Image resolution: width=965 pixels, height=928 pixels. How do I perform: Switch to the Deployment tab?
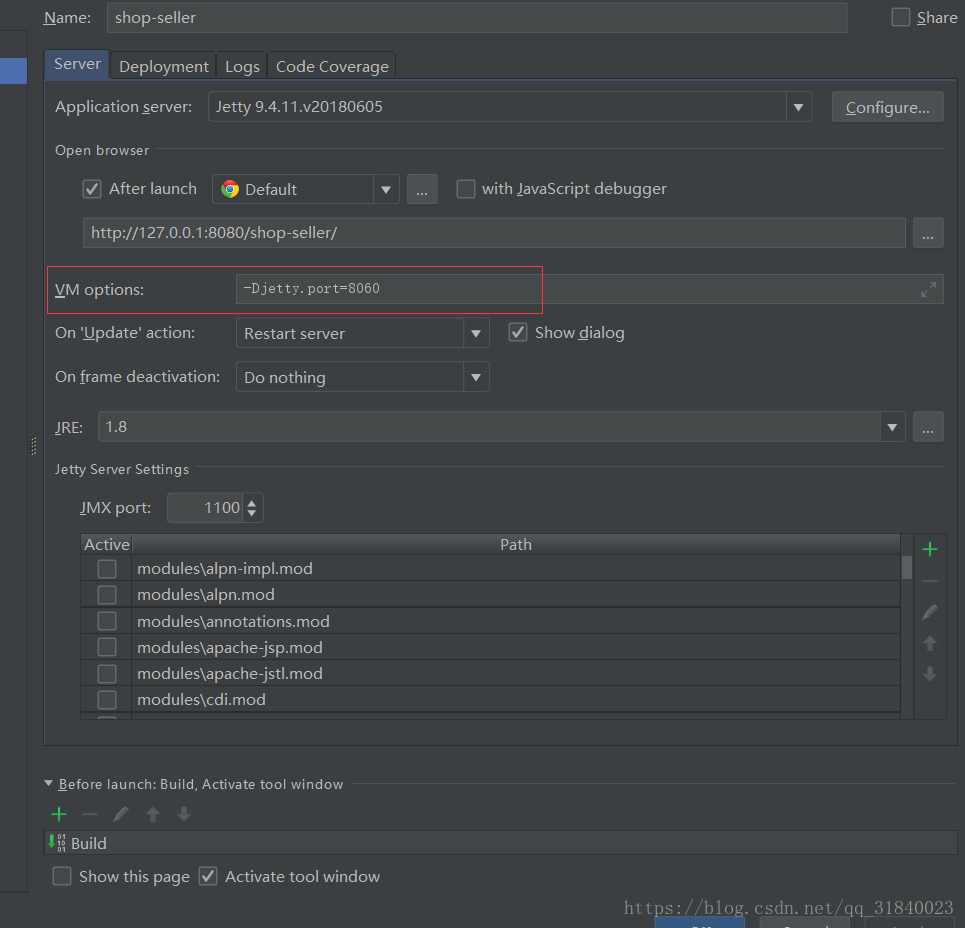click(164, 66)
